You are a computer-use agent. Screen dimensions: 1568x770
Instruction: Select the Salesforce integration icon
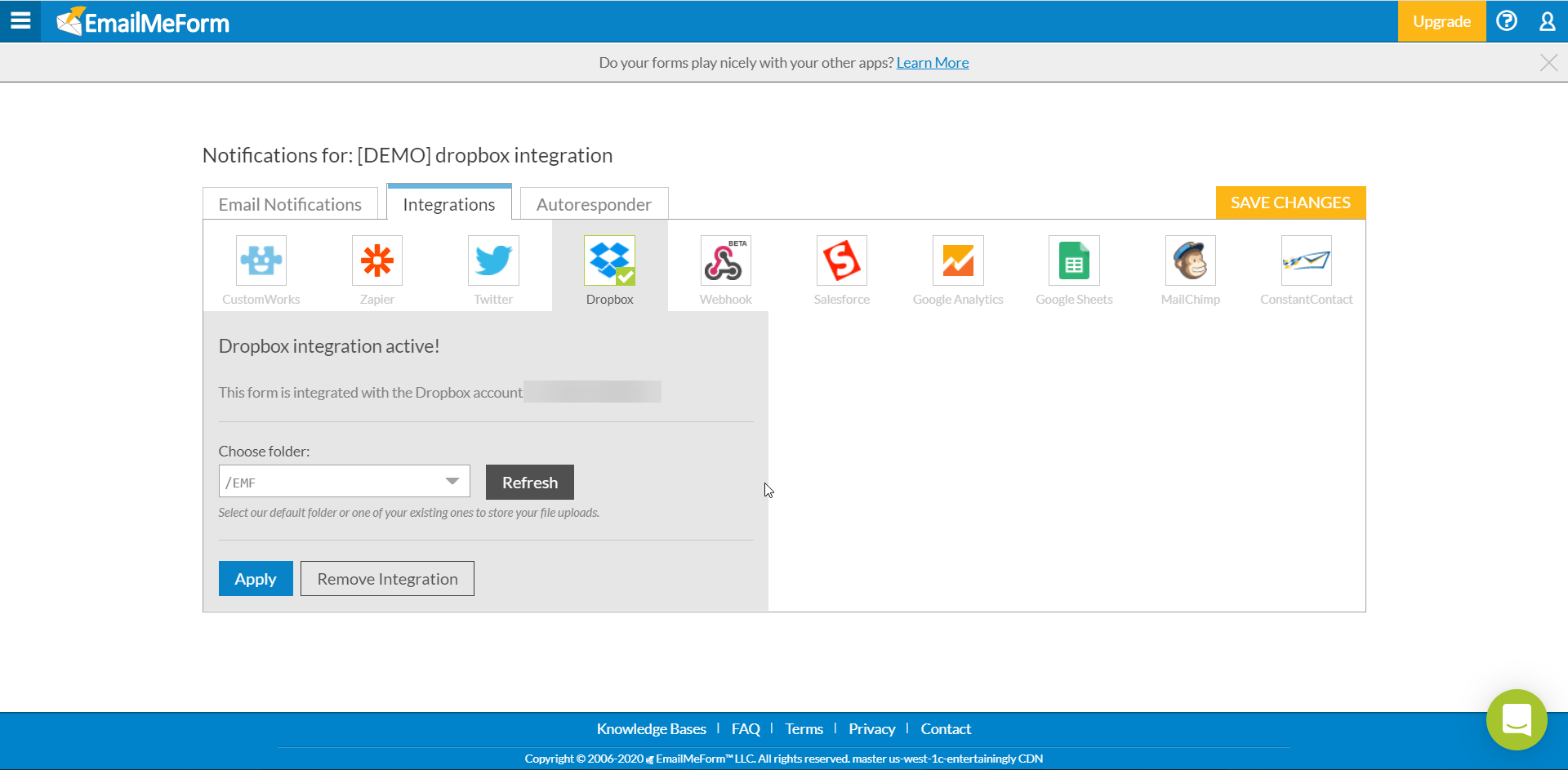[x=842, y=260]
